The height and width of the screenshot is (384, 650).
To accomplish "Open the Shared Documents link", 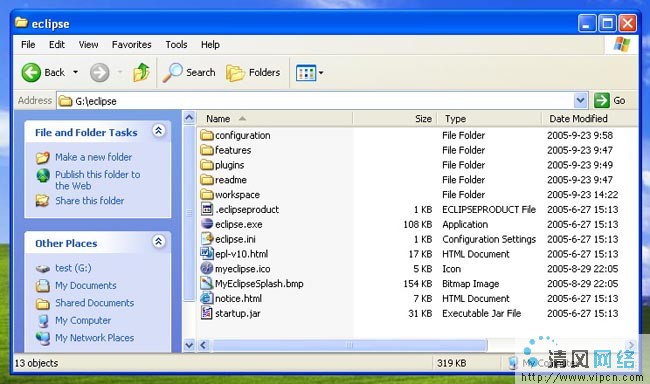I will 95,303.
